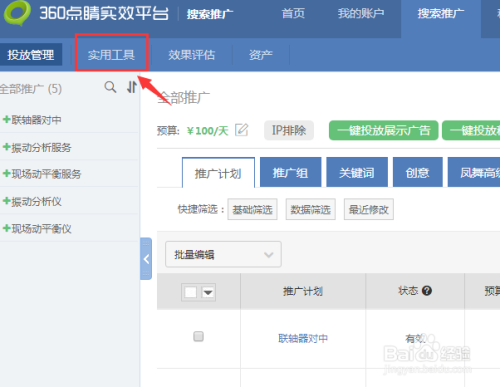This screenshot has height=387, width=500.
Task: Select 推广计划 tab
Action: click(x=218, y=173)
